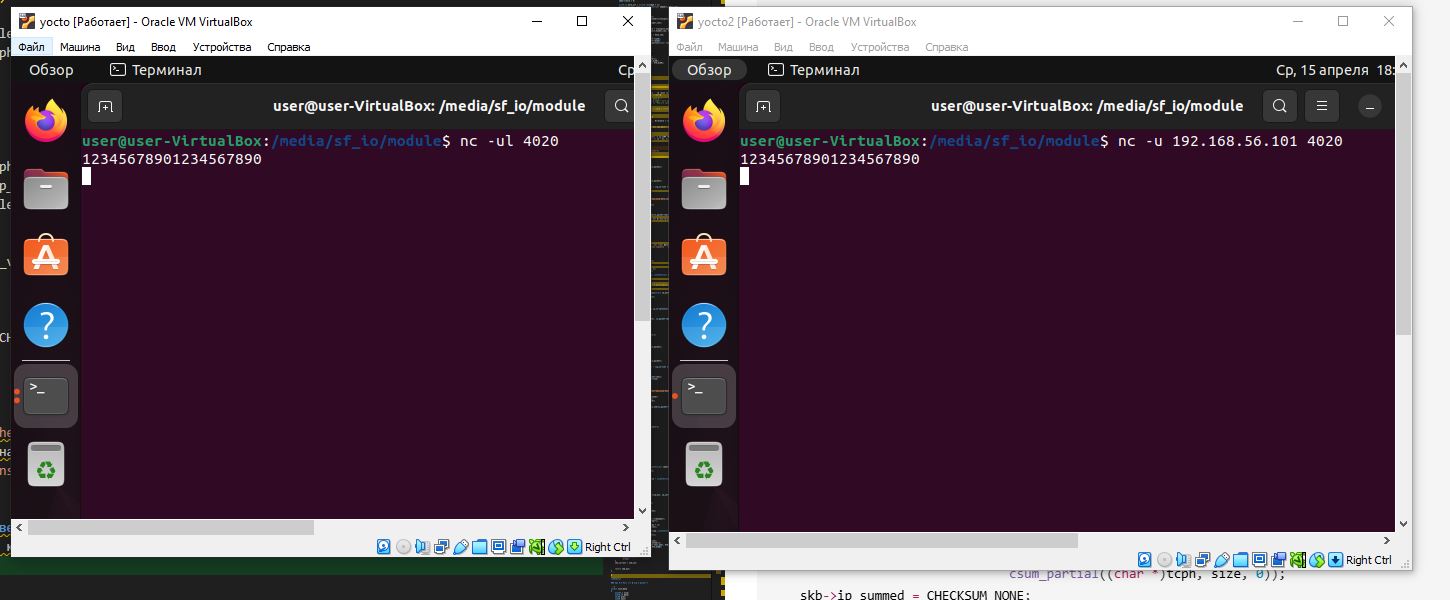
Task: Open green CPU features indicator in yocto2 window
Action: coord(1298,560)
